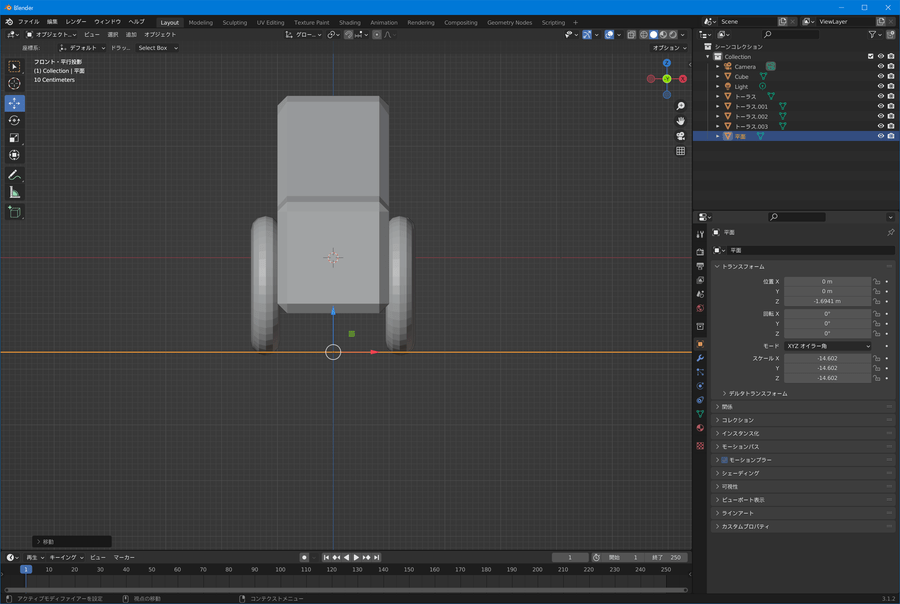Screen dimensions: 900x604
Task: Select the Measure tool
Action: [14, 192]
